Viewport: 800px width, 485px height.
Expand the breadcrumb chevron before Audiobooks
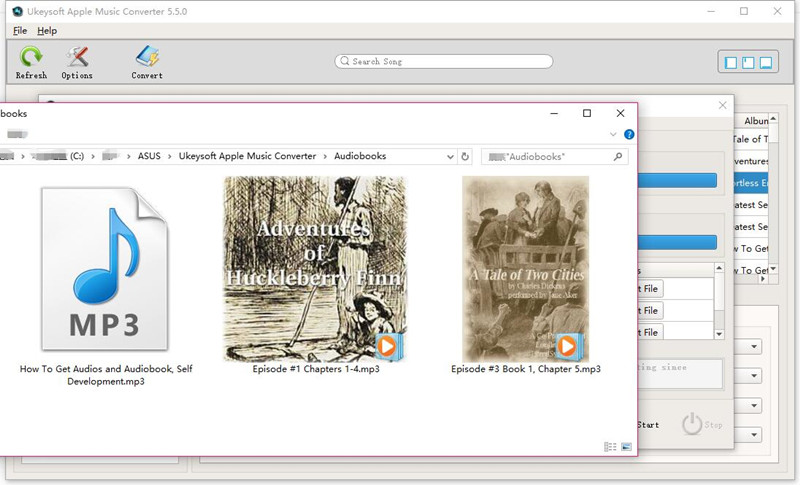pos(325,156)
